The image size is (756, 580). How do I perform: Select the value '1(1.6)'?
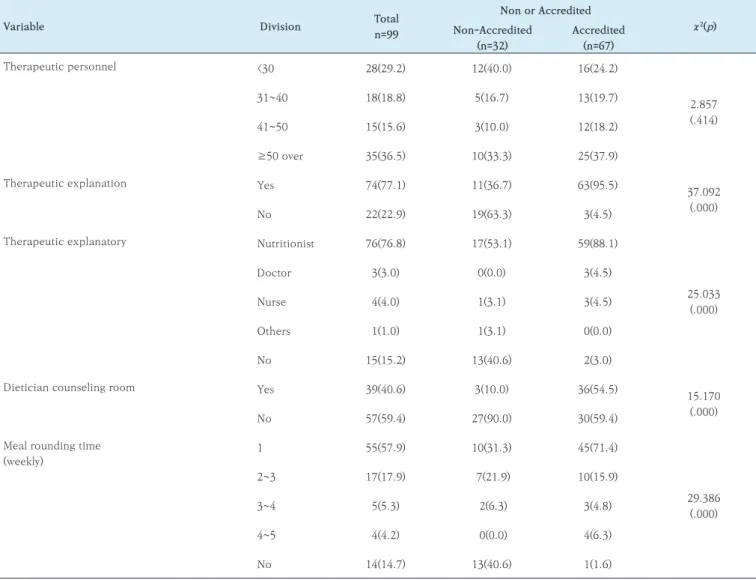(598, 565)
